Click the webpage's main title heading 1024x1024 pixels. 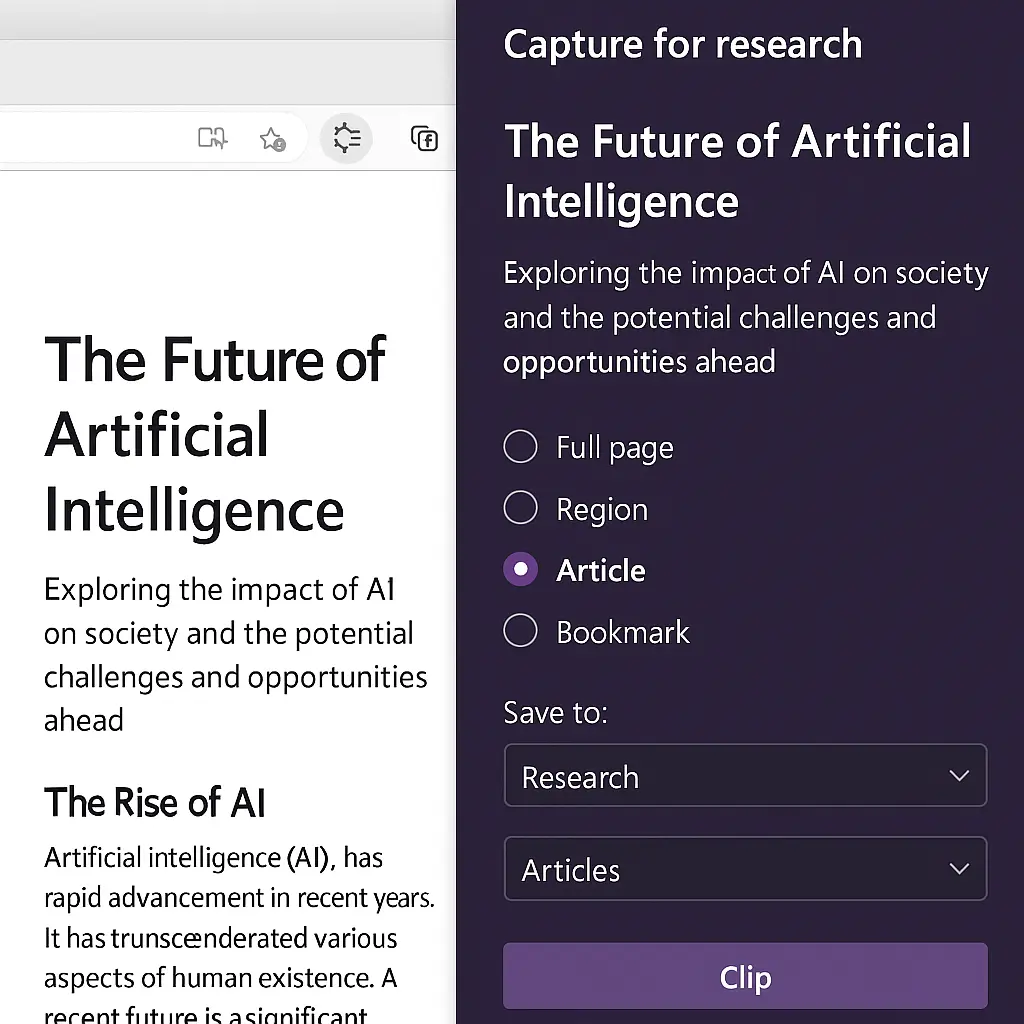tap(214, 434)
